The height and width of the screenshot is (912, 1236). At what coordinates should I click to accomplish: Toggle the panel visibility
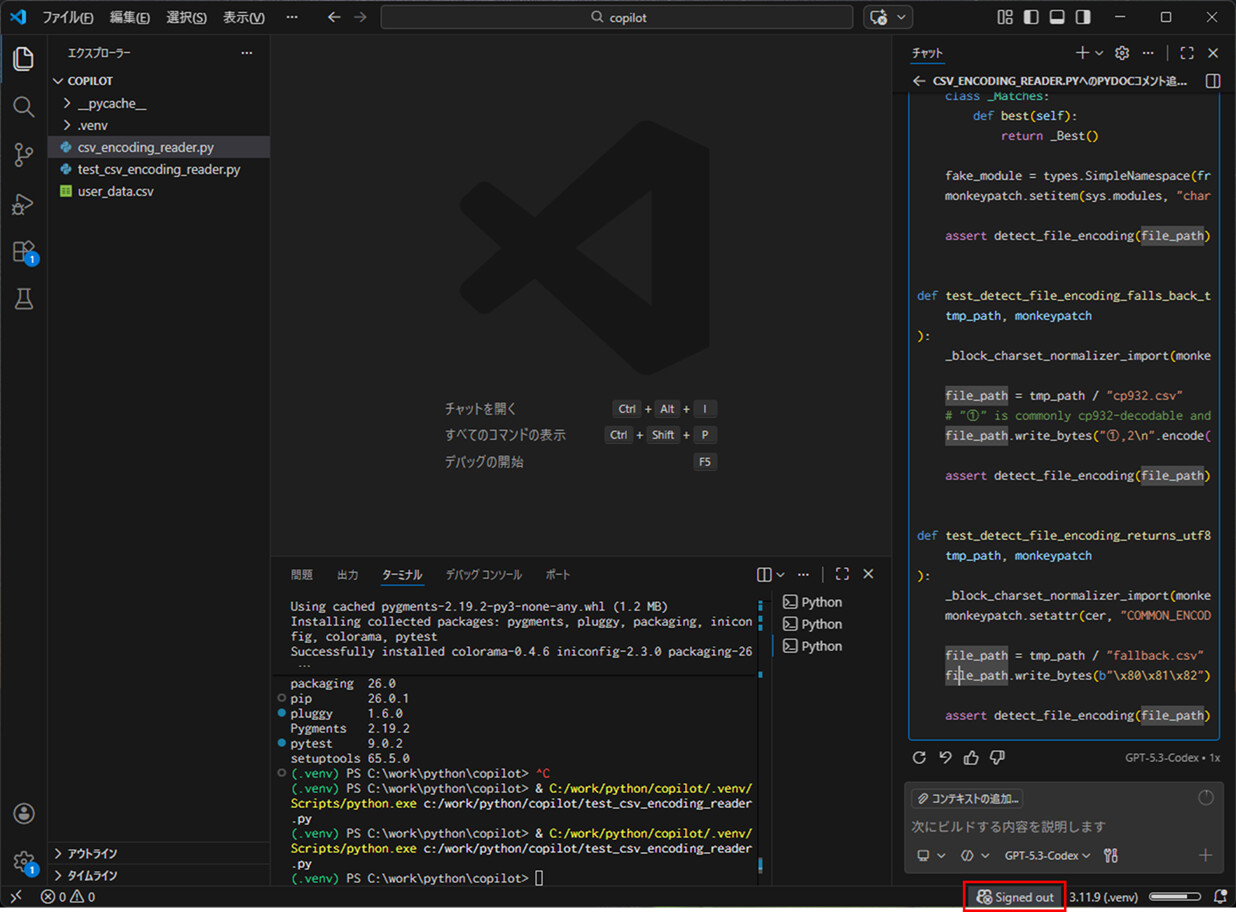tap(1057, 17)
